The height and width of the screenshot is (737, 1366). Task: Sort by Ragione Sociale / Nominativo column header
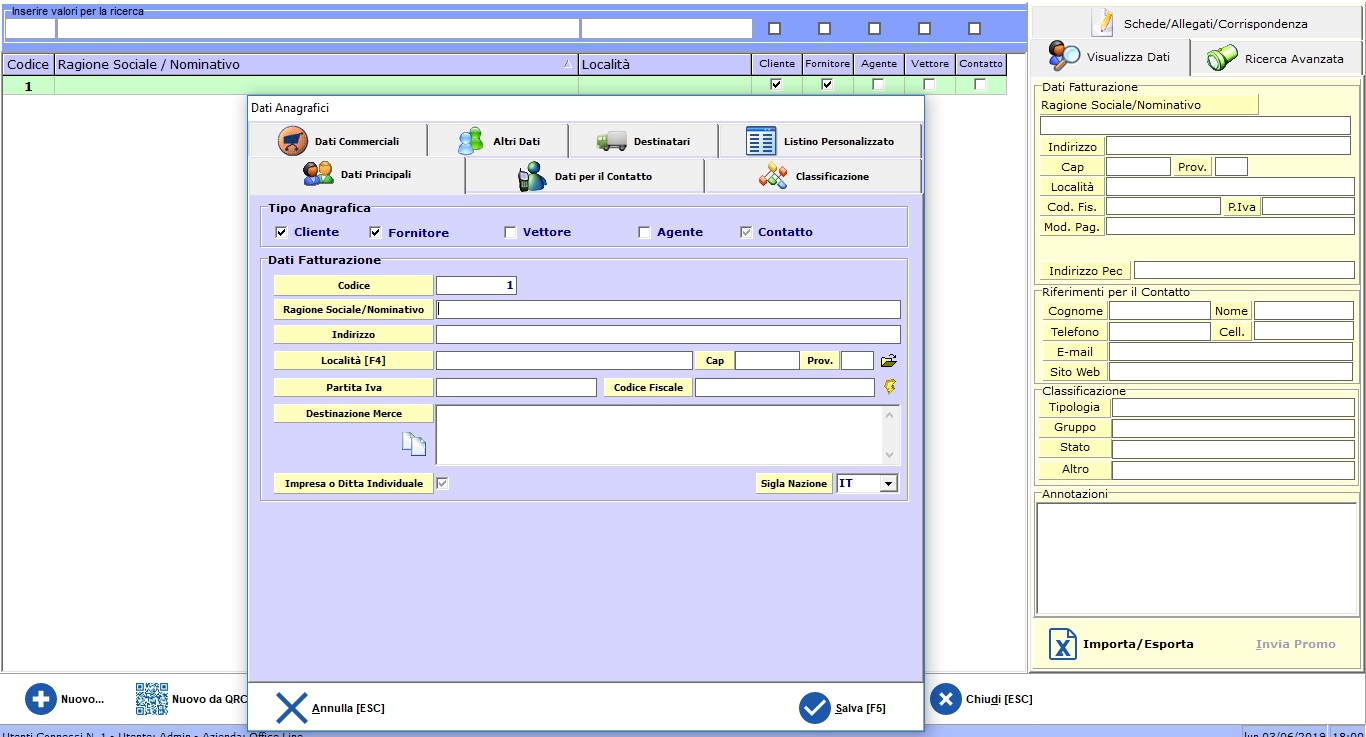pos(316,64)
